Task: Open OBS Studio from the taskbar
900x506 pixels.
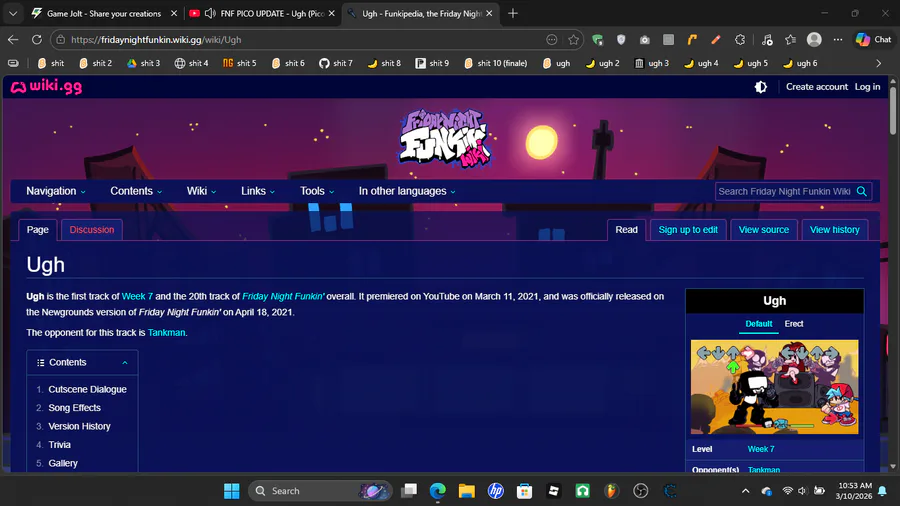Action: [x=641, y=491]
